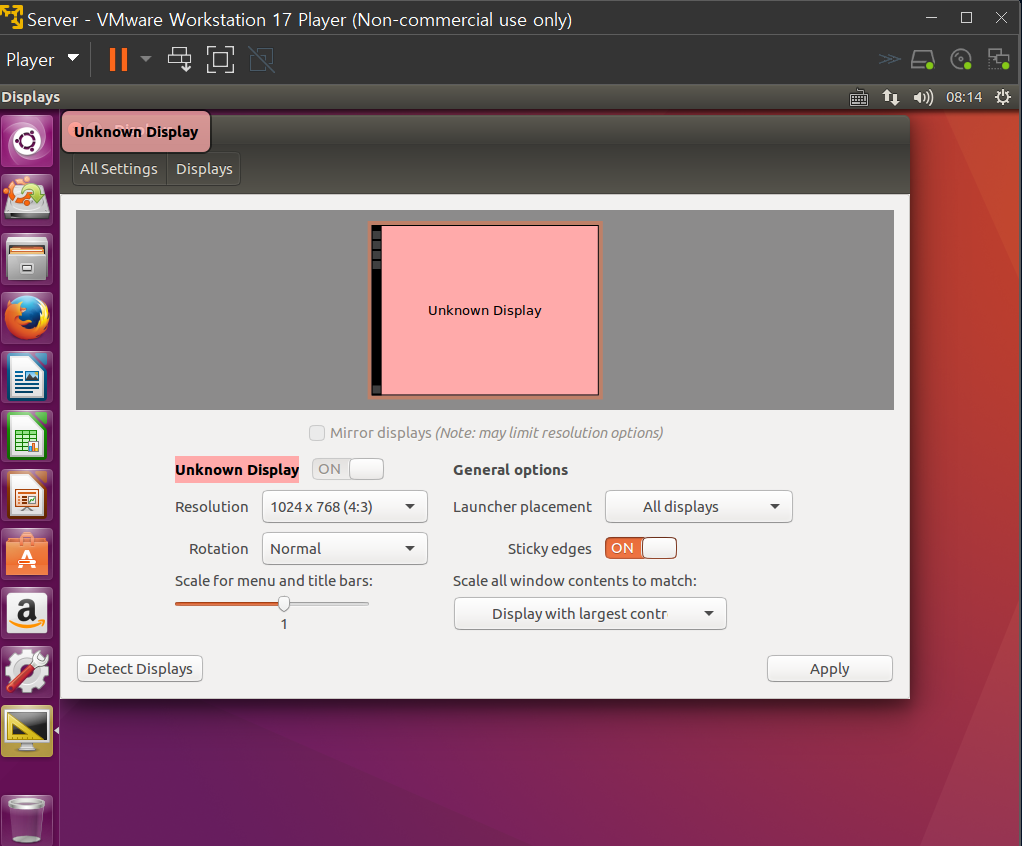Open LibreOffice Calc from launcher
Screen dimensions: 1022x846
coord(27,435)
